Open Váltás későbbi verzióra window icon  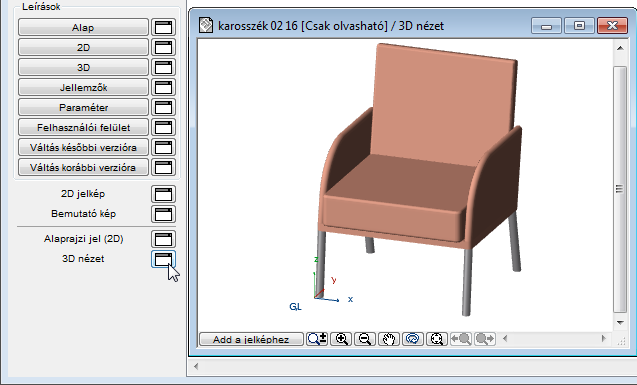164,147
